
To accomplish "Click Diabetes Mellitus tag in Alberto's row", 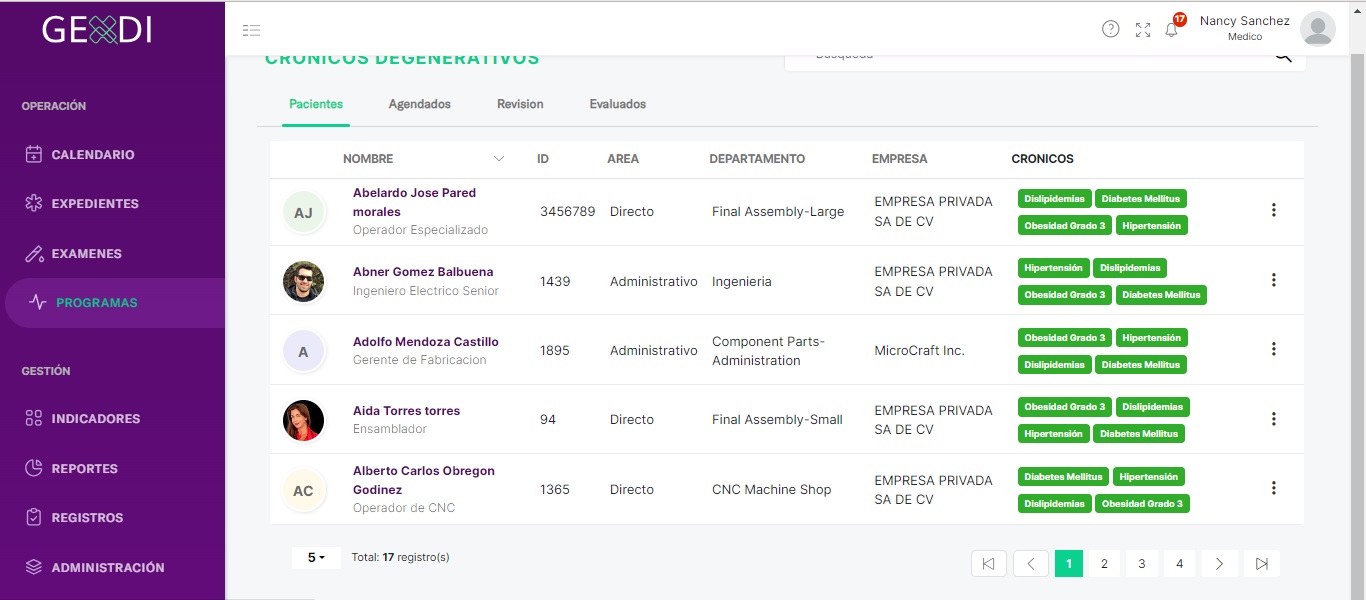I will point(1063,477).
